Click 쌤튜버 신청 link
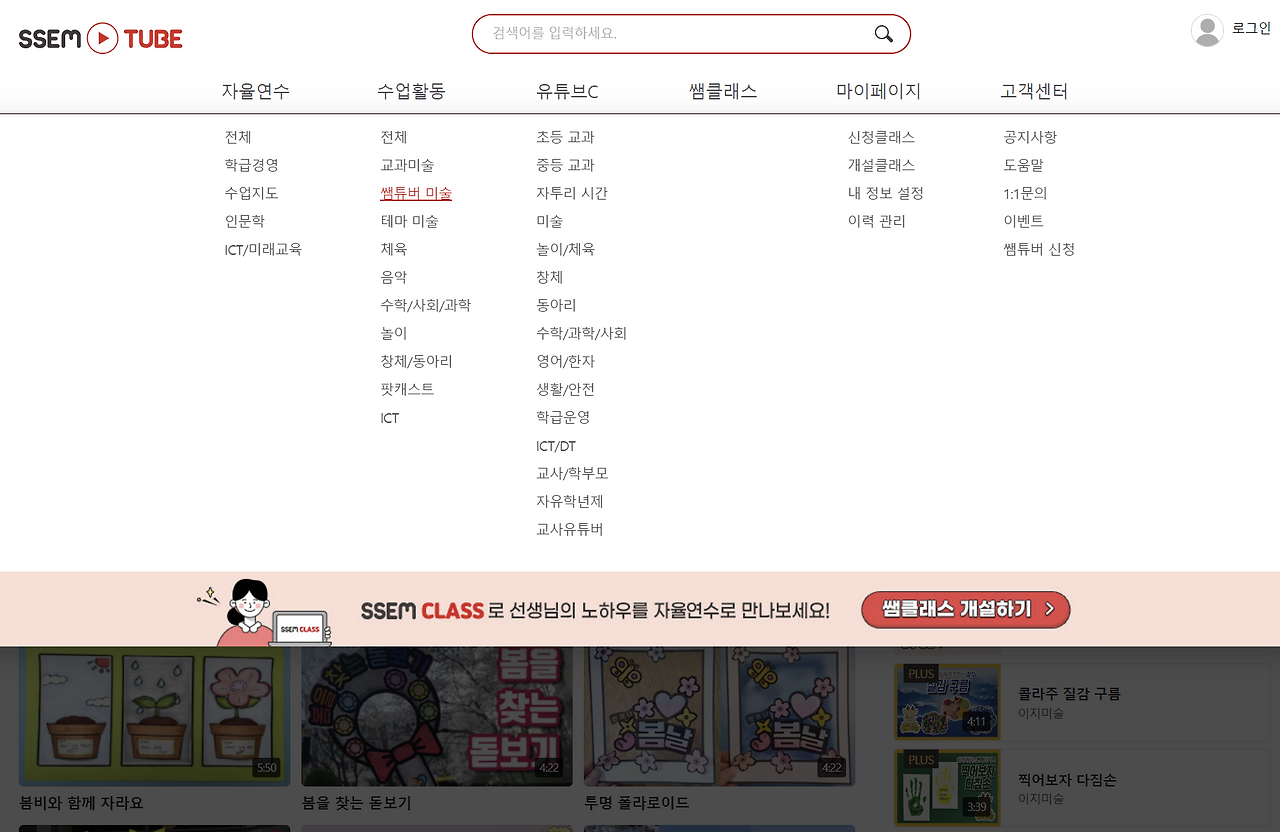Screen dimensions: 1280x832 click(x=1038, y=249)
